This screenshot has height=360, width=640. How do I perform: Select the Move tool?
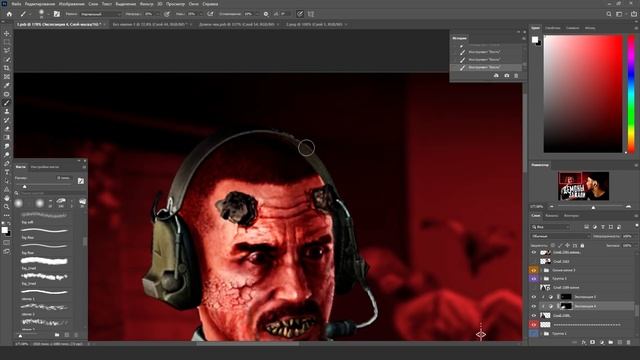tap(7, 33)
